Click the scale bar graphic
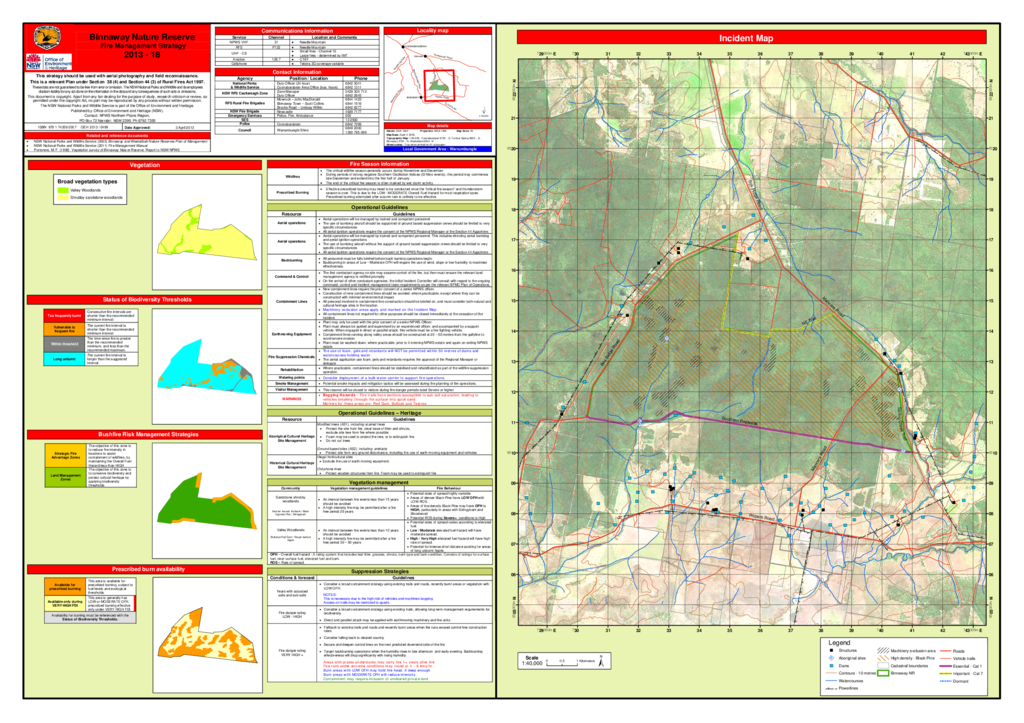 click(564, 661)
